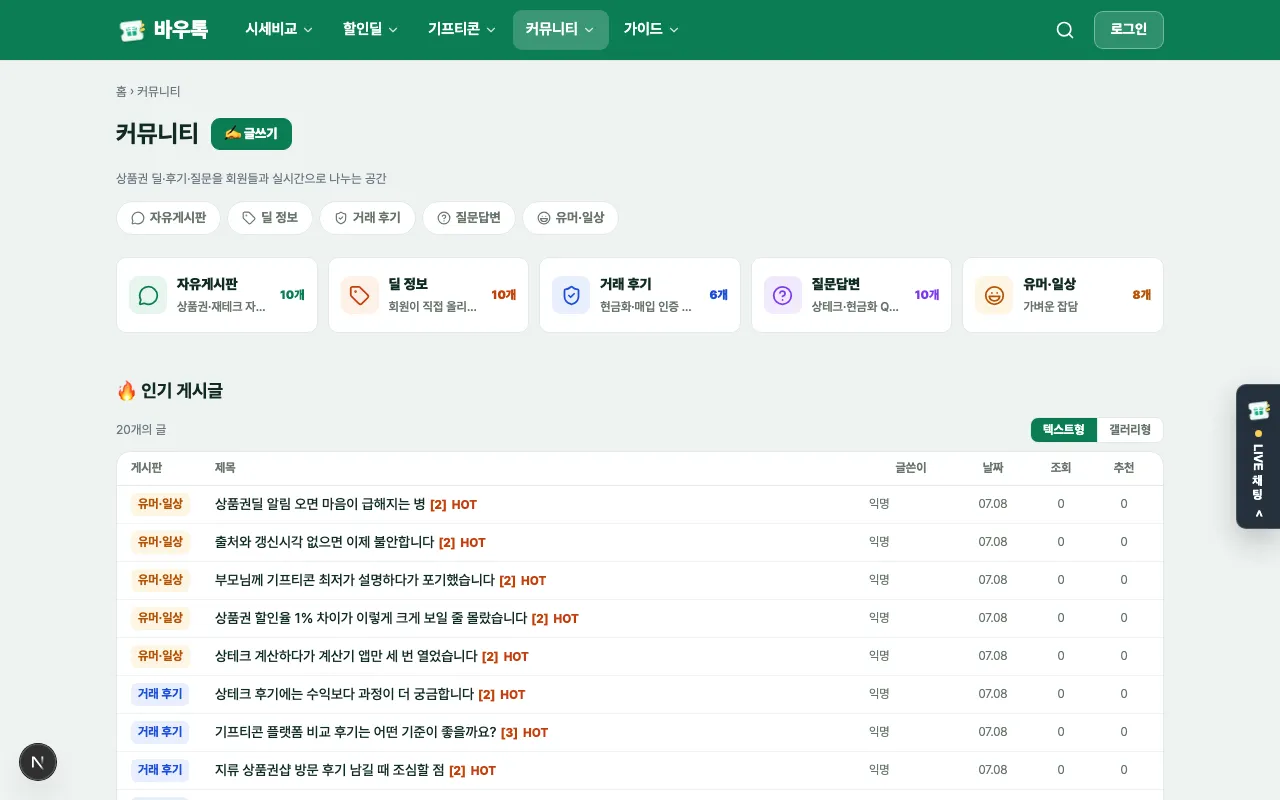Open post 기프티콘 플랫폼 비교 후기는 어떤 기준이
The image size is (1280, 800).
pyautogui.click(x=356, y=732)
